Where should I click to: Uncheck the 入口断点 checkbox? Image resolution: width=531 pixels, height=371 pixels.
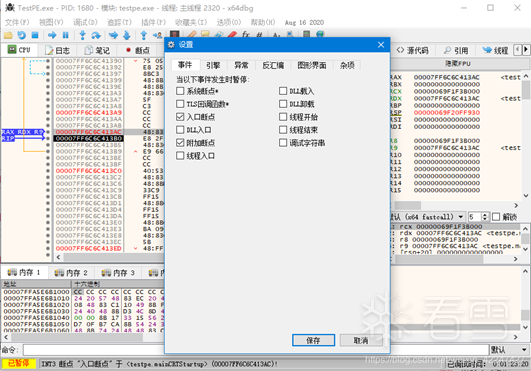[180, 117]
